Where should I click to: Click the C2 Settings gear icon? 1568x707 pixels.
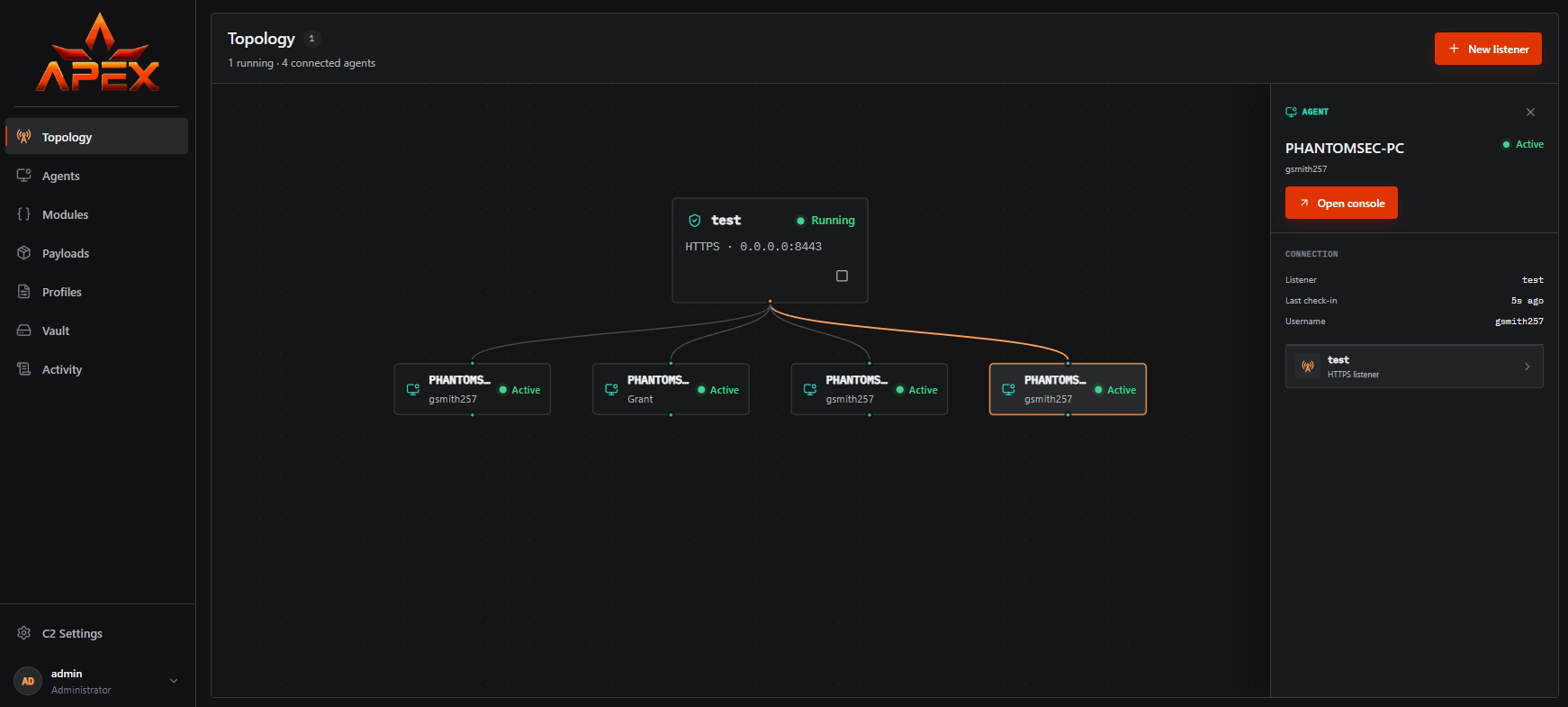[24, 633]
